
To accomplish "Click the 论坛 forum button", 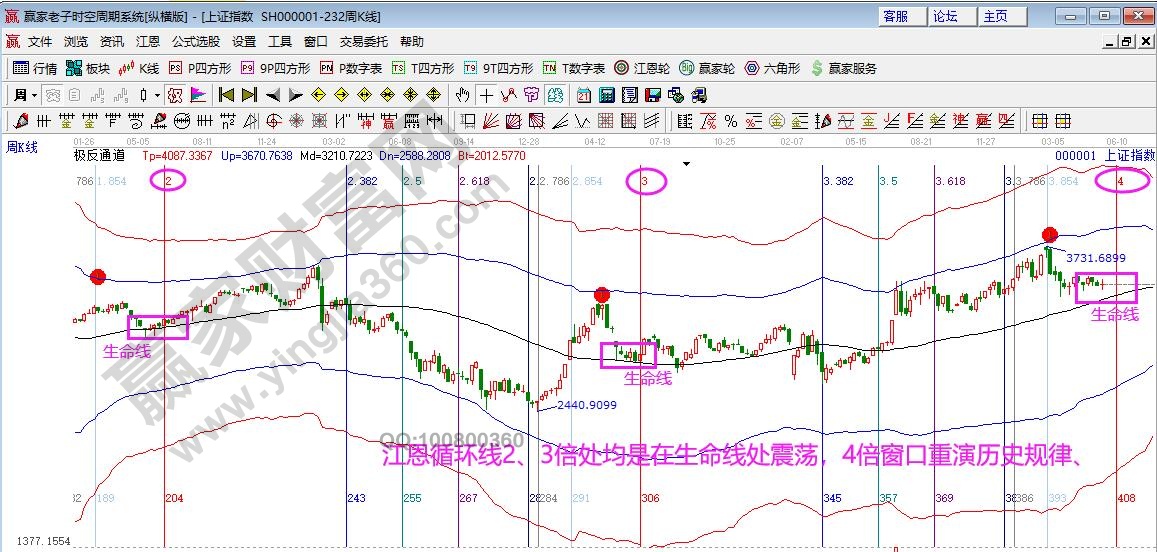I will 945,16.
